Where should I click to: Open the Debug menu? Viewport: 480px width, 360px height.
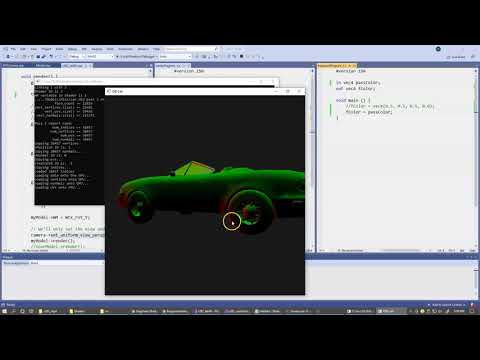pos(72,49)
